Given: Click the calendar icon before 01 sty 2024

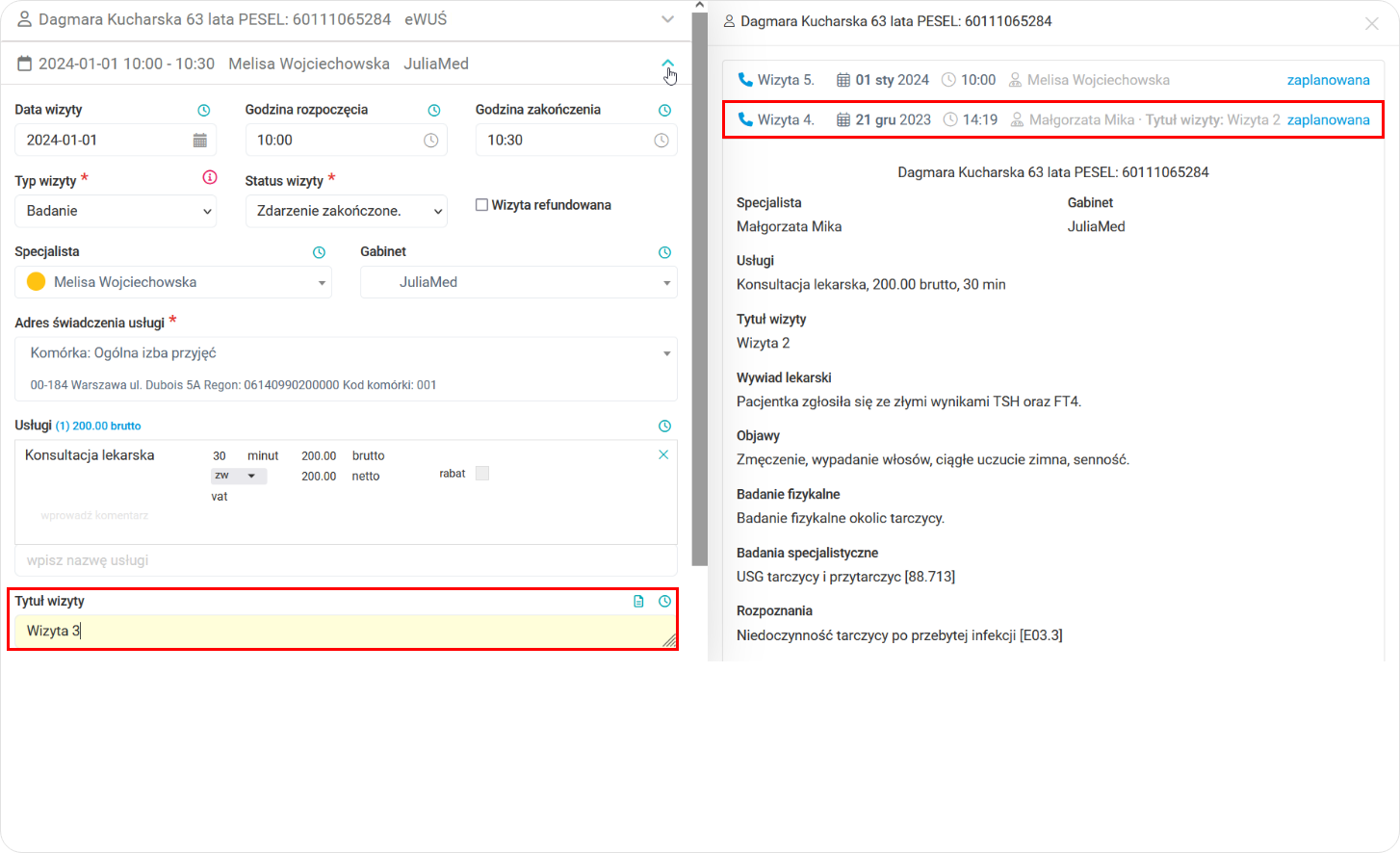Looking at the screenshot, I should pyautogui.click(x=843, y=80).
